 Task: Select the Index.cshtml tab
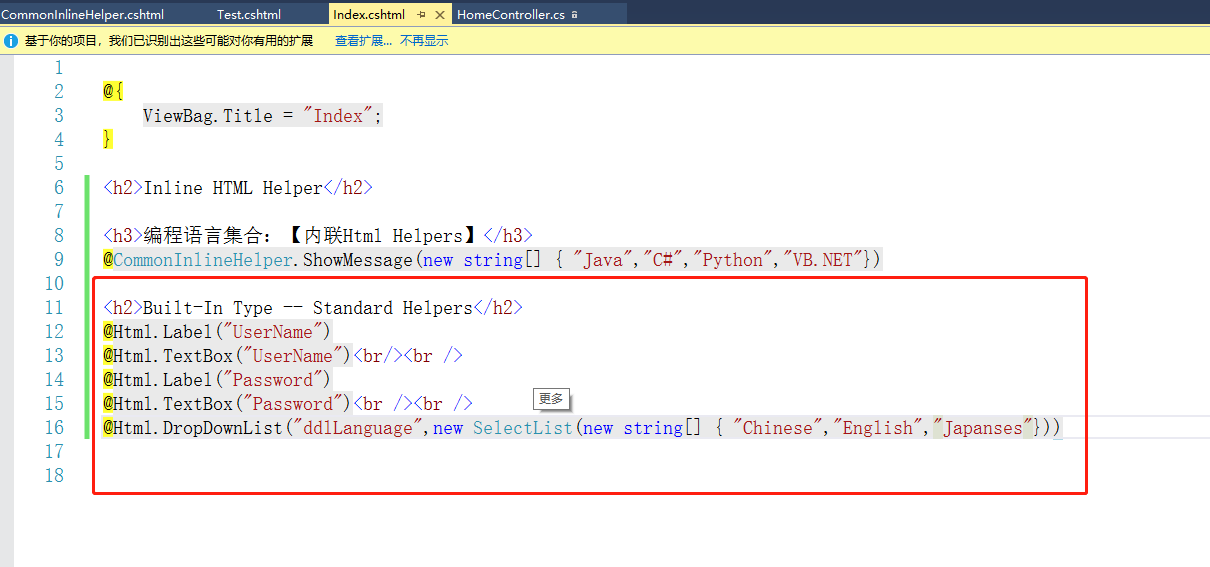click(369, 14)
